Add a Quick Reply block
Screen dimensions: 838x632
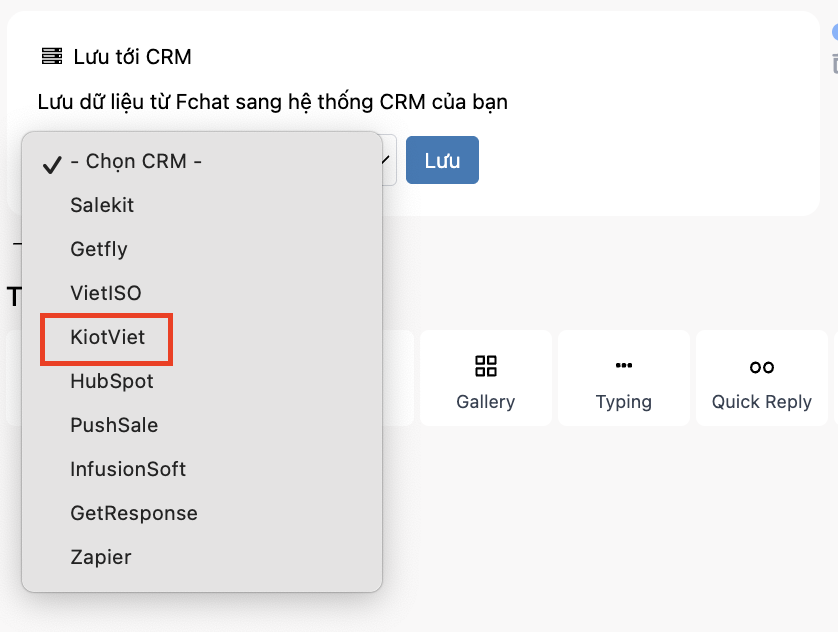point(762,378)
